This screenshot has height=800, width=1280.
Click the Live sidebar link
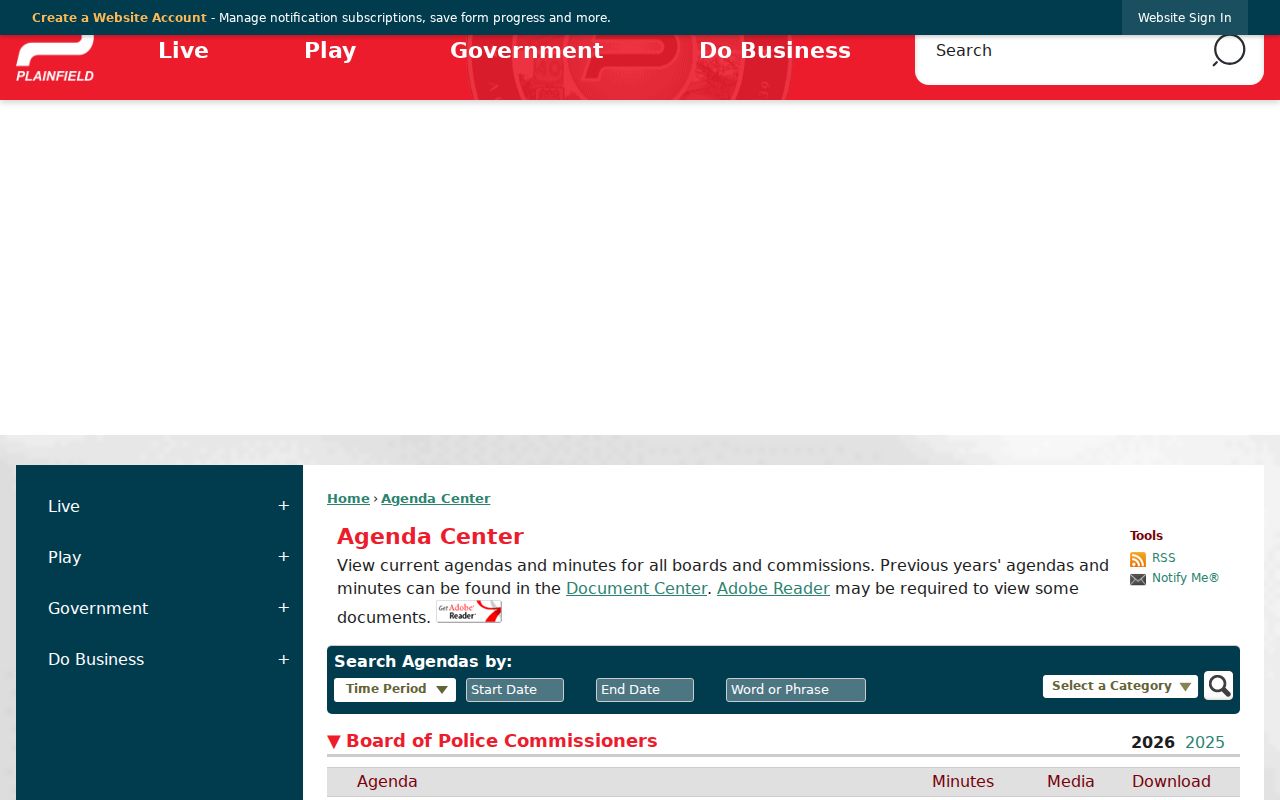tap(64, 507)
